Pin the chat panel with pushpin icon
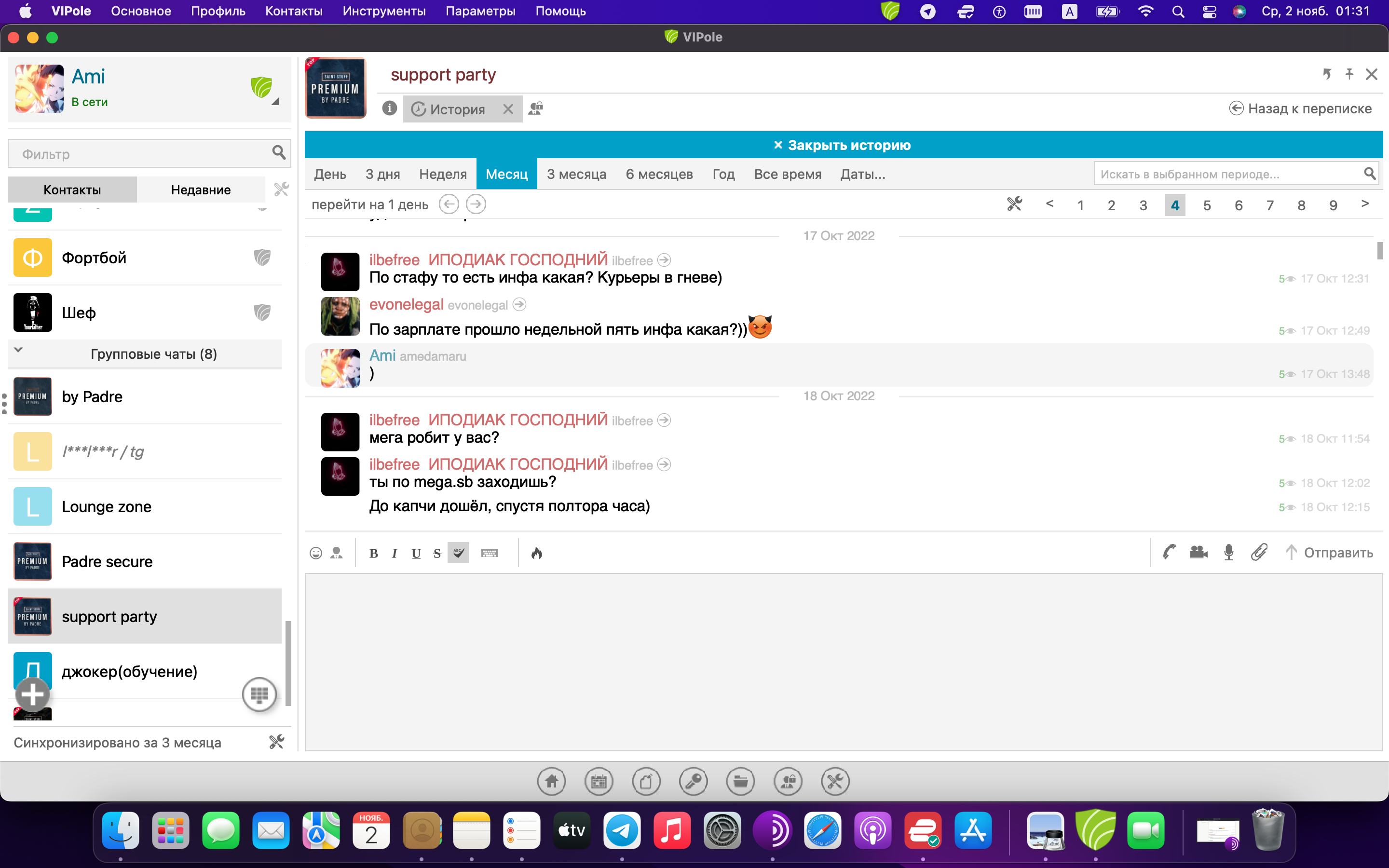This screenshot has height=868, width=1389. tap(1349, 74)
